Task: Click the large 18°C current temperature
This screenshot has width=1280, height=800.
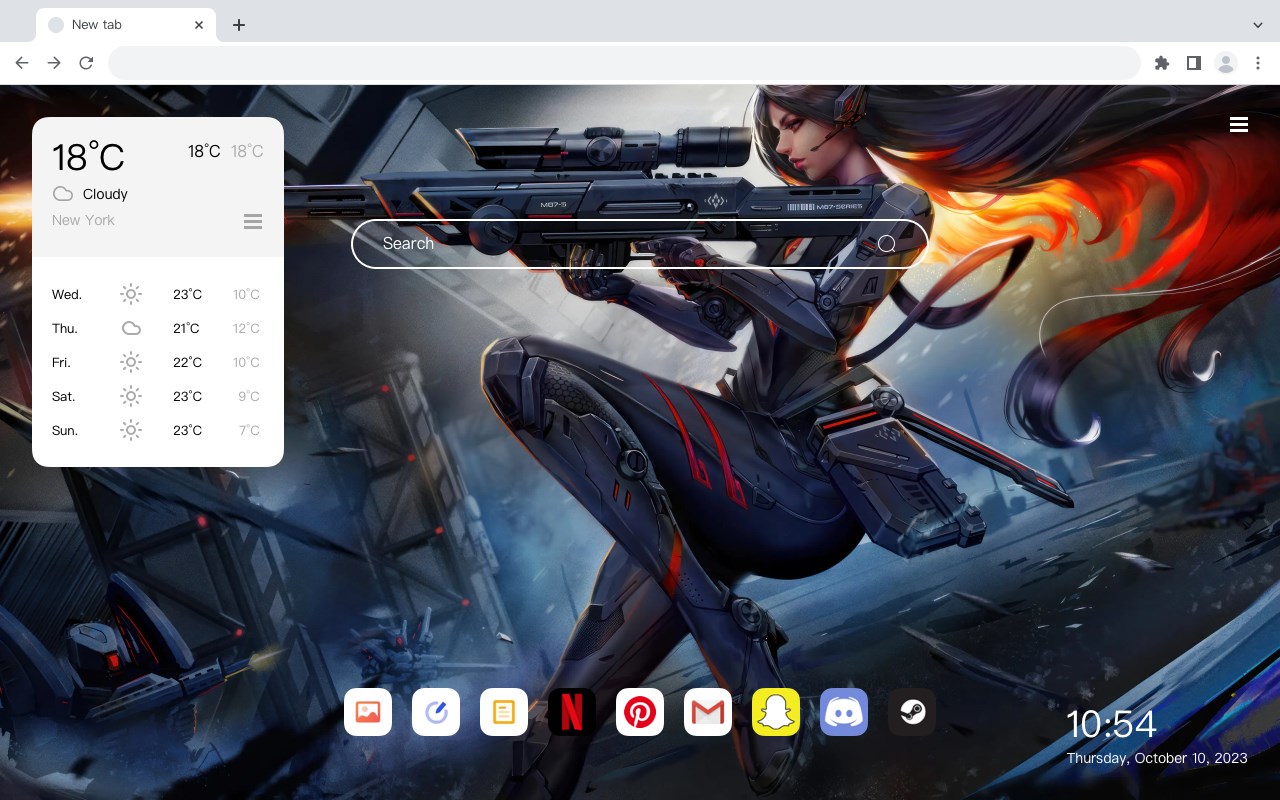Action: pyautogui.click(x=88, y=157)
